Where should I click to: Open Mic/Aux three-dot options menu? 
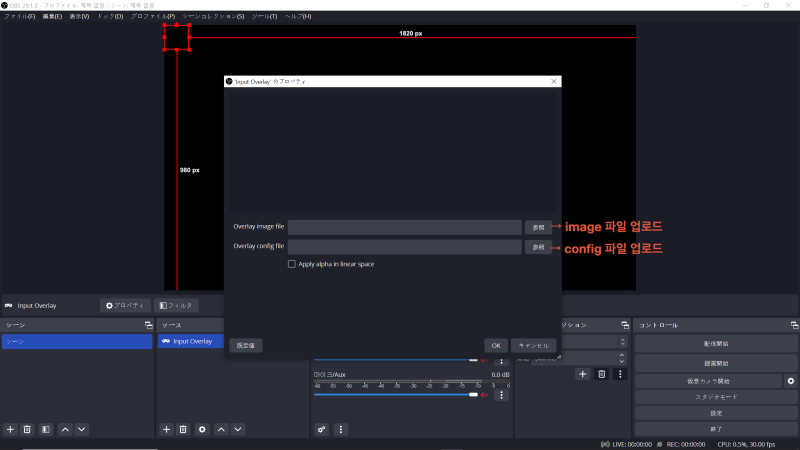(502, 395)
